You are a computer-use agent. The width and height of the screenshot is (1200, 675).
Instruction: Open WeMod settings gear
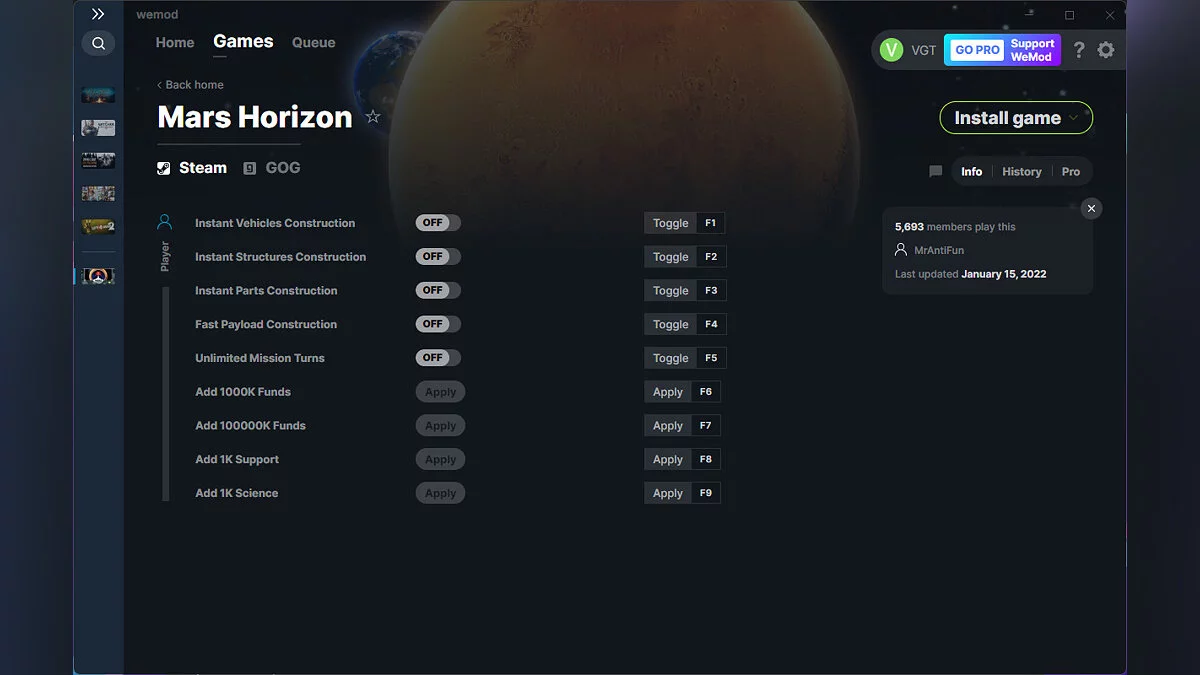pyautogui.click(x=1107, y=49)
